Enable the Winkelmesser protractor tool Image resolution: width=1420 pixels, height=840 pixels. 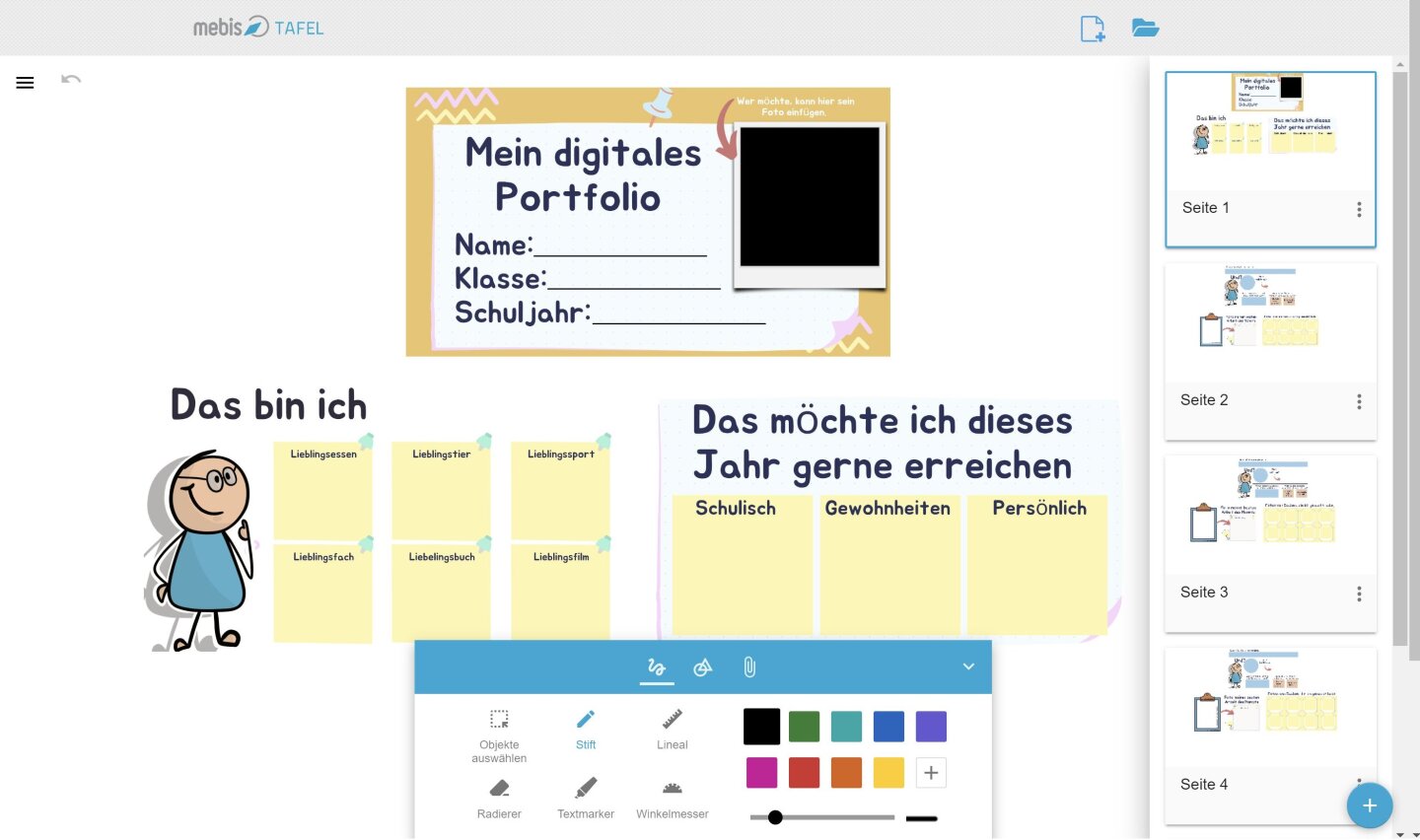click(673, 799)
